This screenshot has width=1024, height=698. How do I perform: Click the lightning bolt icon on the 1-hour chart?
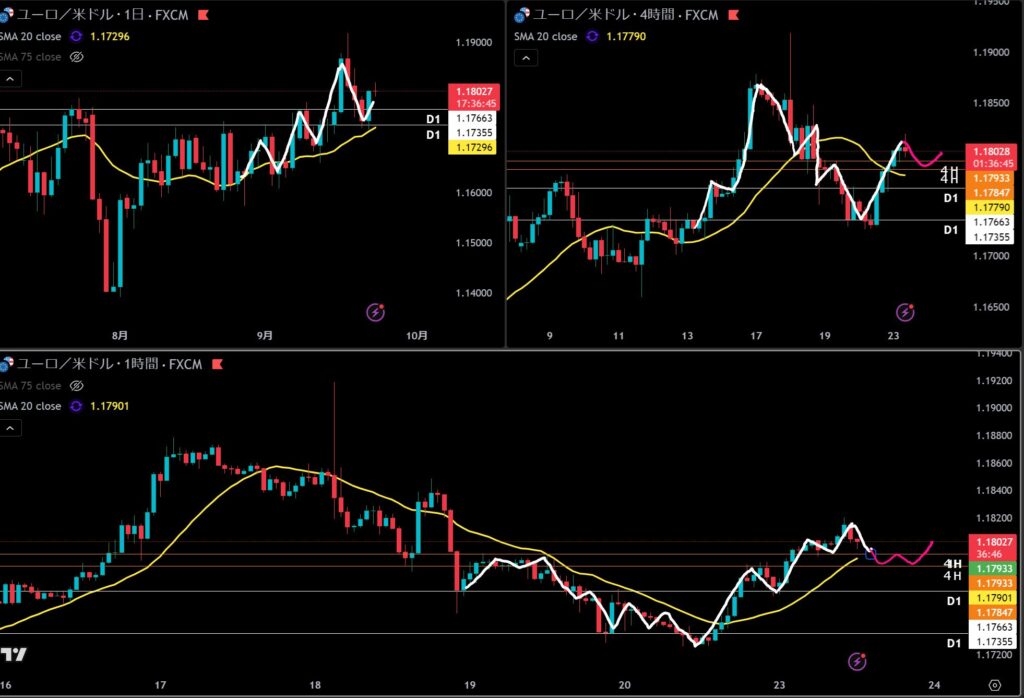[x=857, y=661]
